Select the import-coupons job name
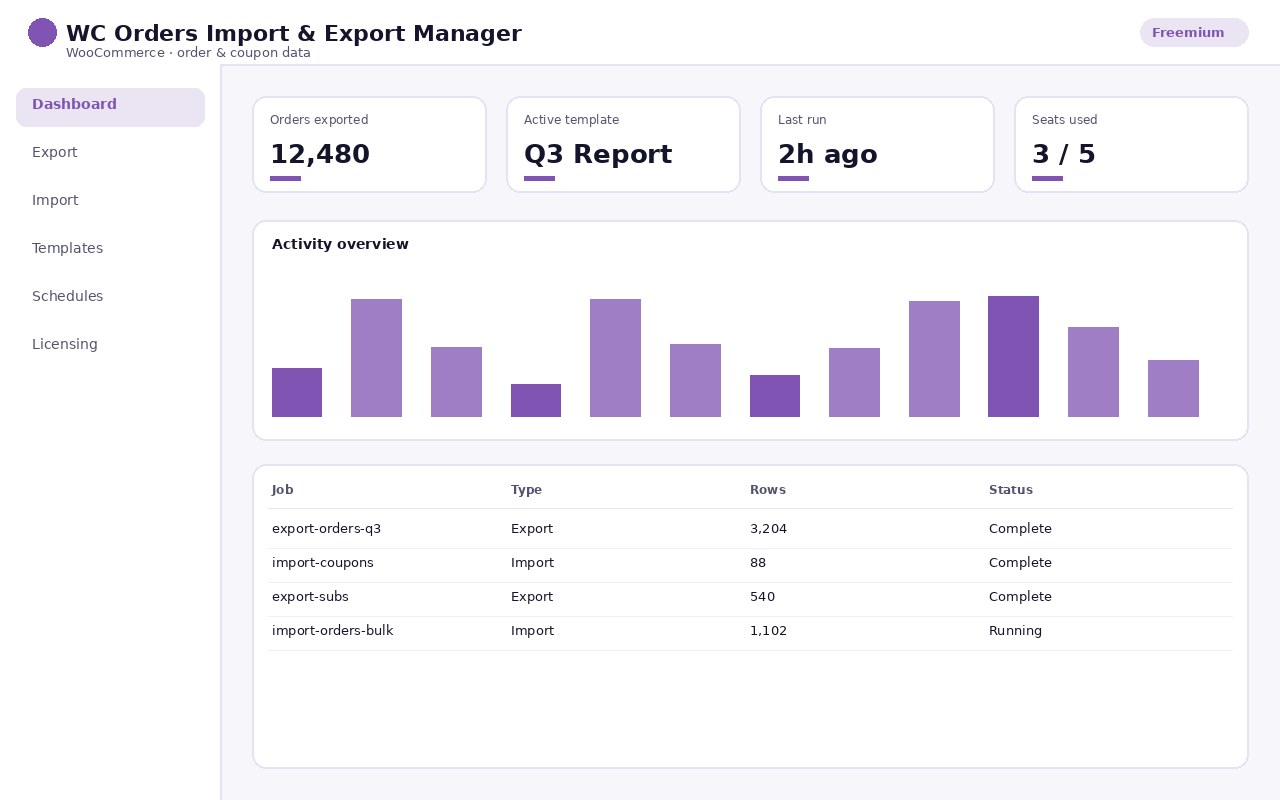The image size is (1280, 800). click(x=323, y=563)
